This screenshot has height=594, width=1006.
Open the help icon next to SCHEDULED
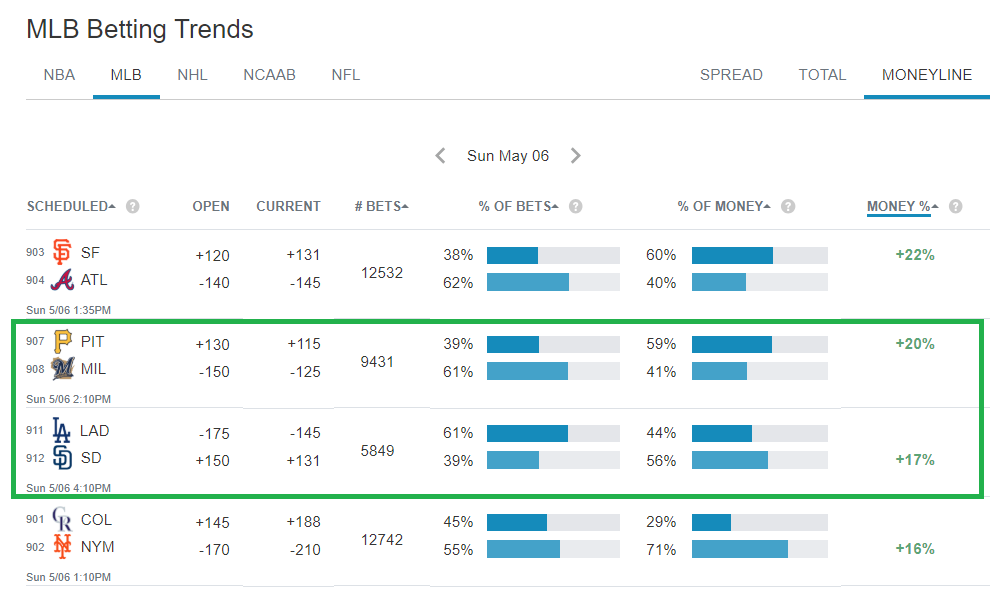(x=133, y=207)
